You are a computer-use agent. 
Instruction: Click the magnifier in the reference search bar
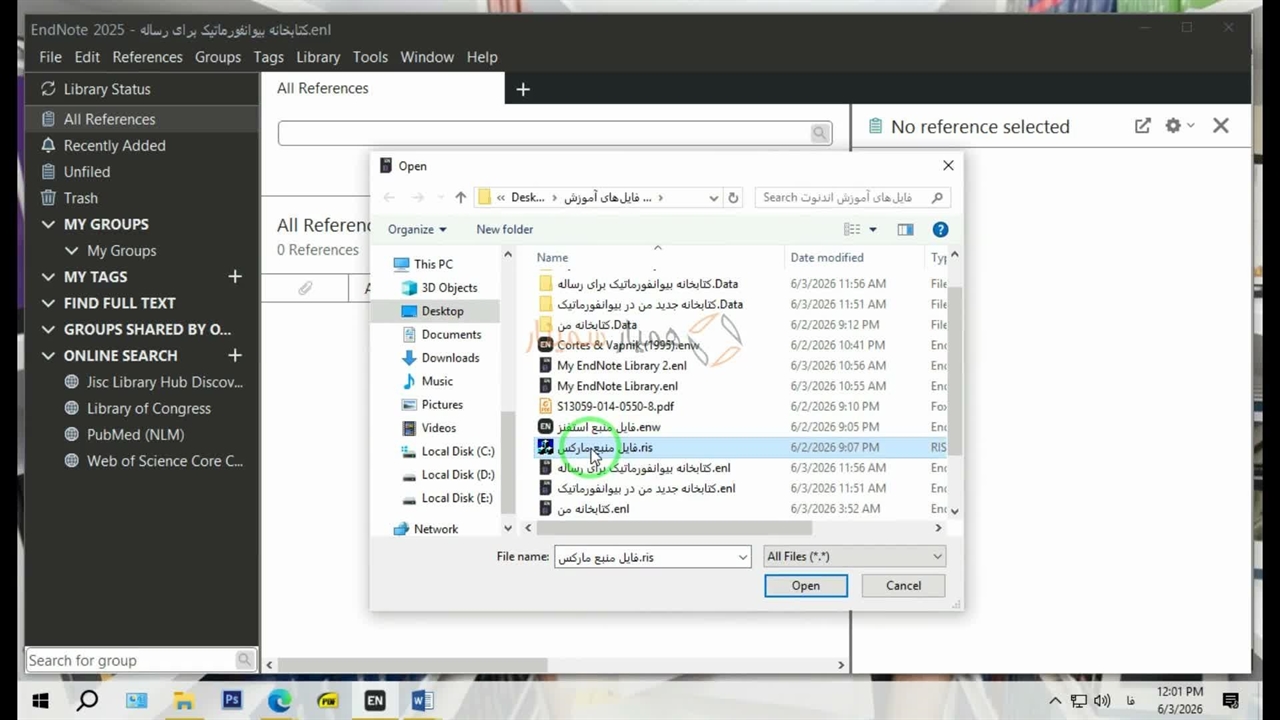point(820,133)
